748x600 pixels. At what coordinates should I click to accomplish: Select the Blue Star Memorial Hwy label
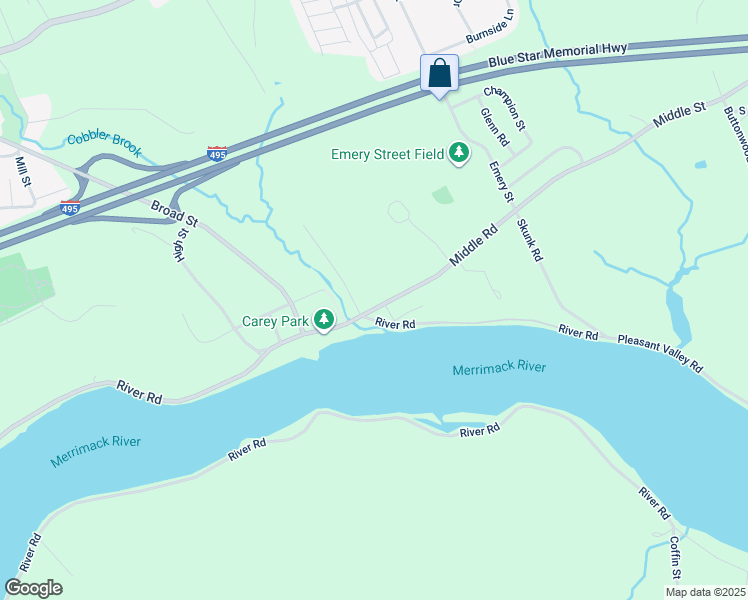557,54
